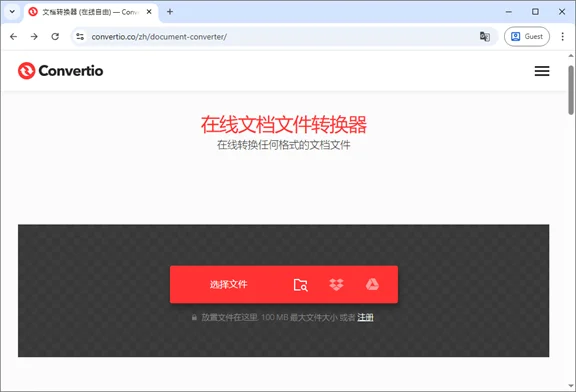Select the 文档转换器 browser tab
The width and height of the screenshot is (576, 392).
point(91,12)
